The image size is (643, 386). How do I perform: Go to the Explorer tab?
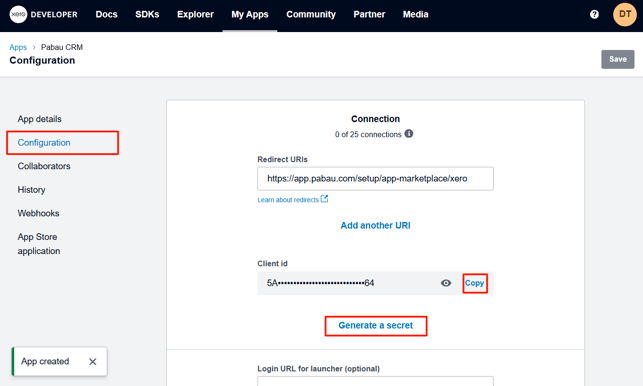(x=195, y=14)
